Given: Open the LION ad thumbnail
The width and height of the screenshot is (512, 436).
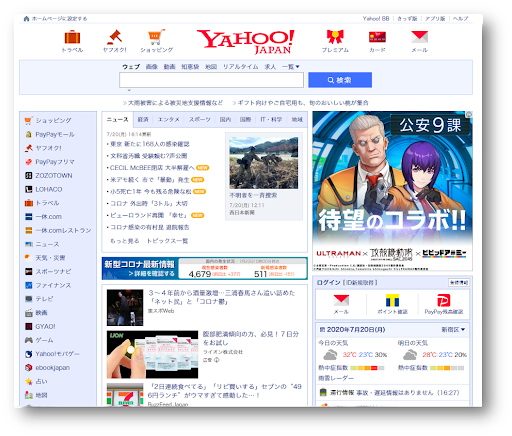Looking at the screenshot, I should click(x=152, y=354).
